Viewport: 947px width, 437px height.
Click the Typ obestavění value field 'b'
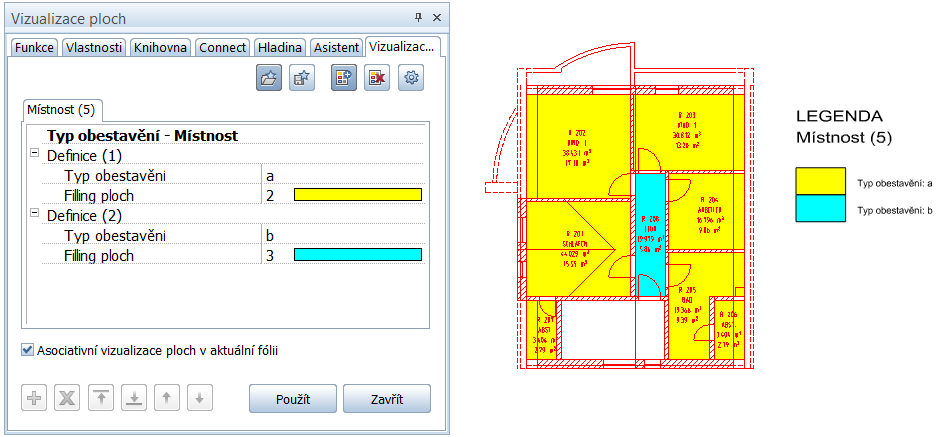pos(340,236)
